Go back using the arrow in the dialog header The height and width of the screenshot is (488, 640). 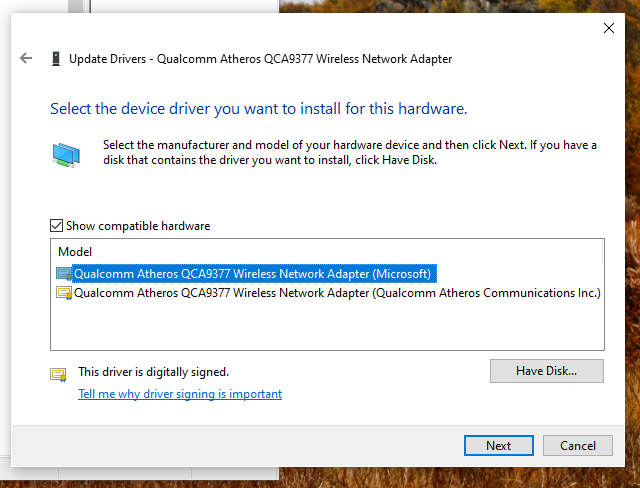point(26,58)
